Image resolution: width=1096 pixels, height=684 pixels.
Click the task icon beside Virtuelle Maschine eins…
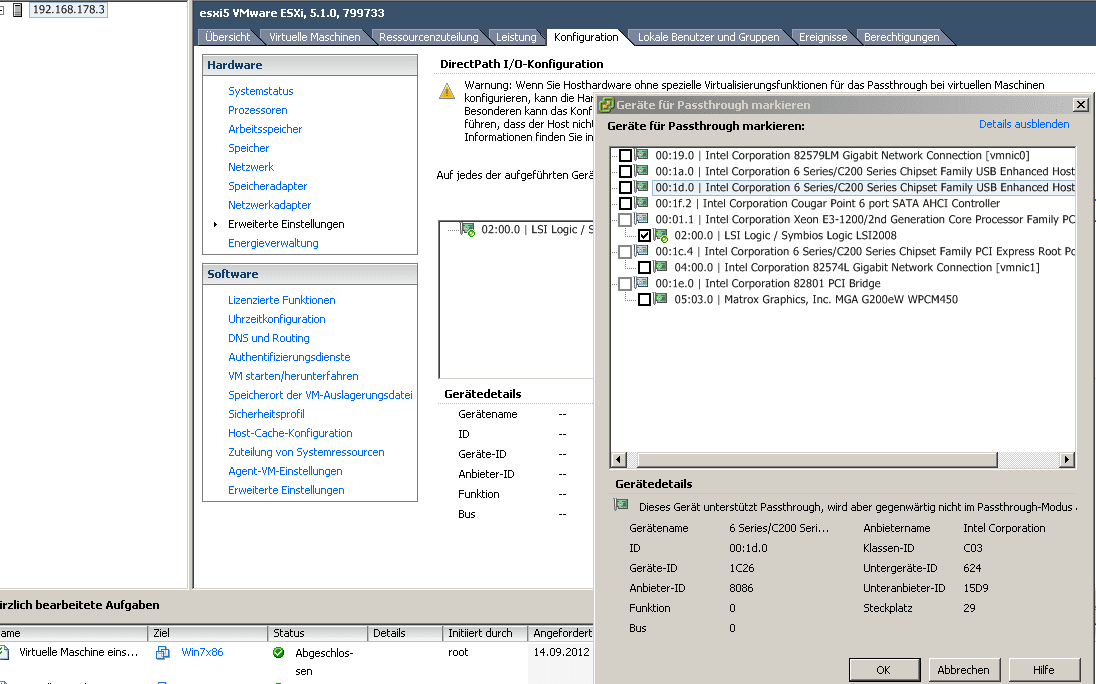(3, 653)
